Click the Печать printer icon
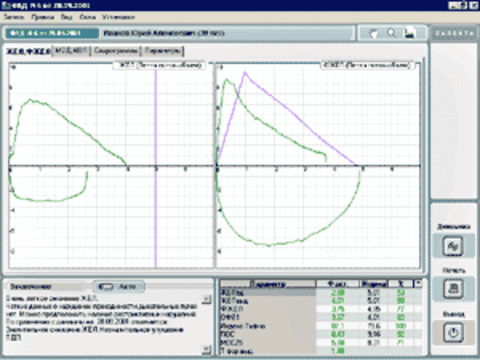 453,289
